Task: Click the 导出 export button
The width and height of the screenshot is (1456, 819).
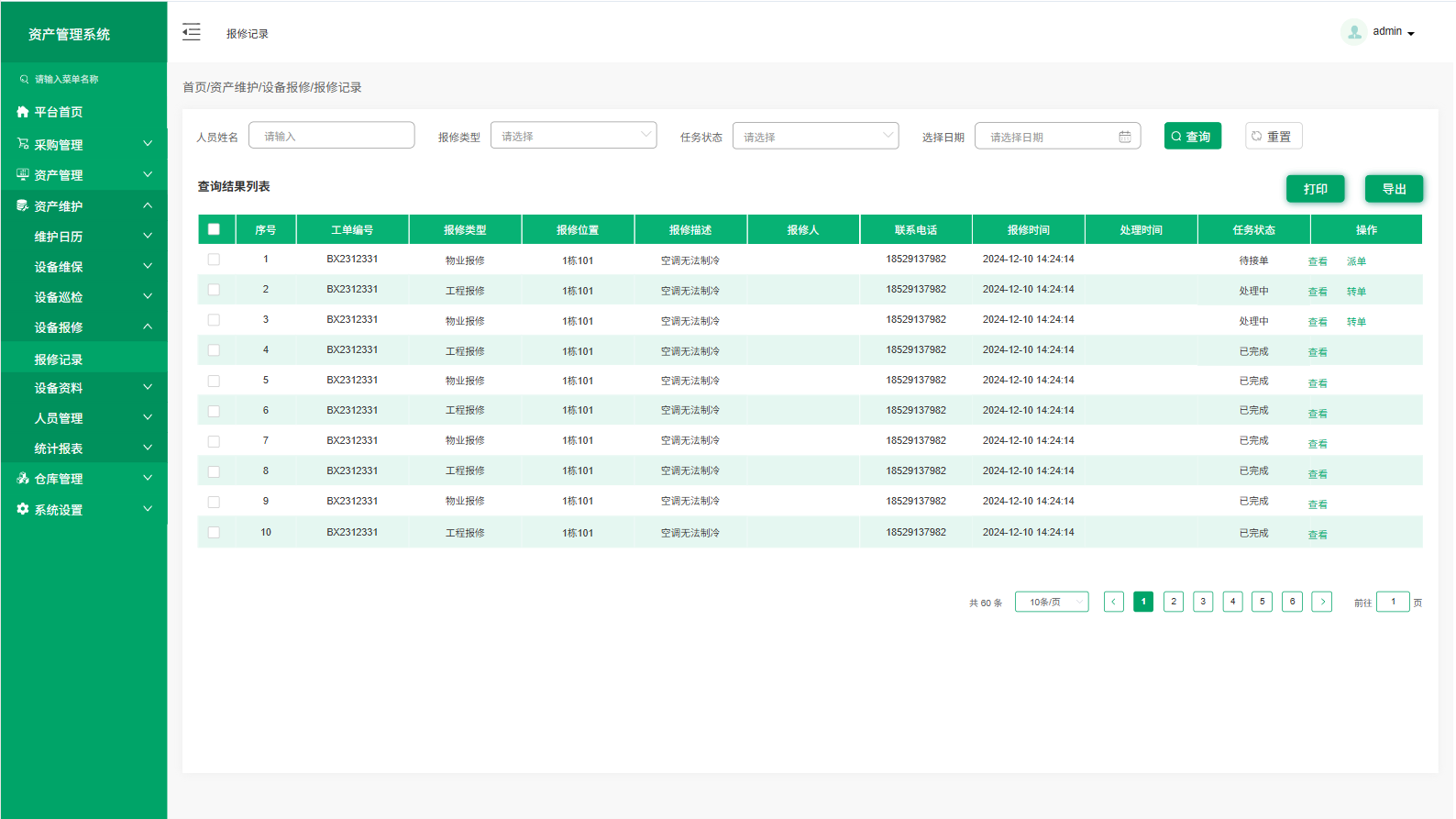Action: coord(1393,189)
